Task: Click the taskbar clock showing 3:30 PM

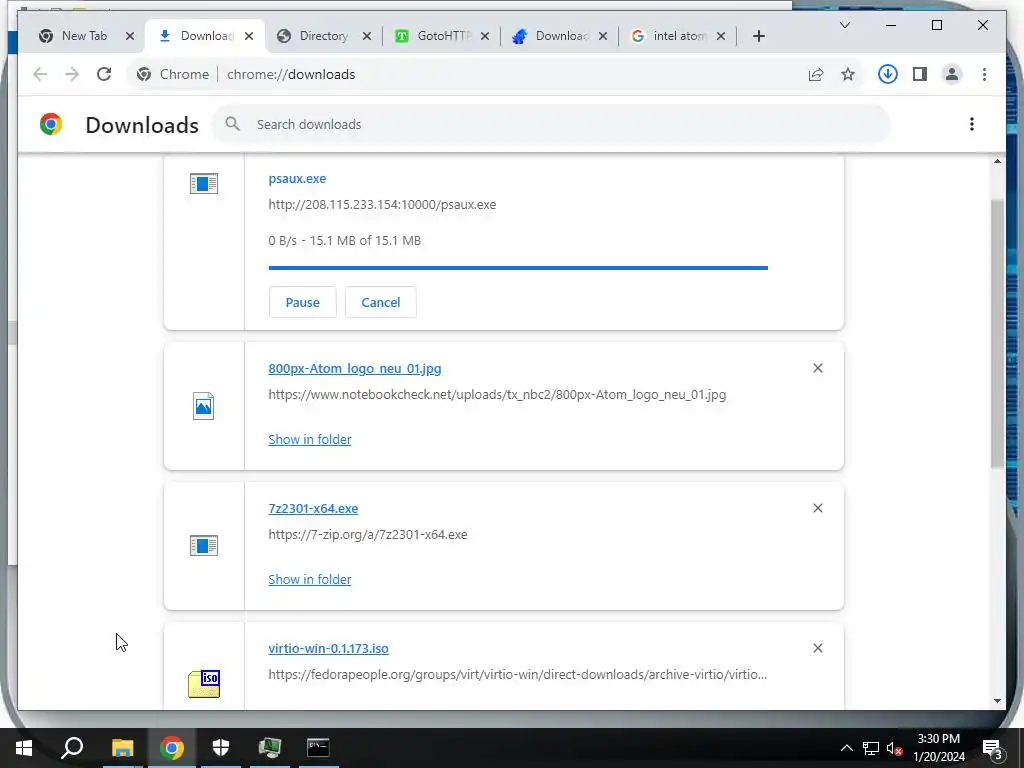Action: 938,748
